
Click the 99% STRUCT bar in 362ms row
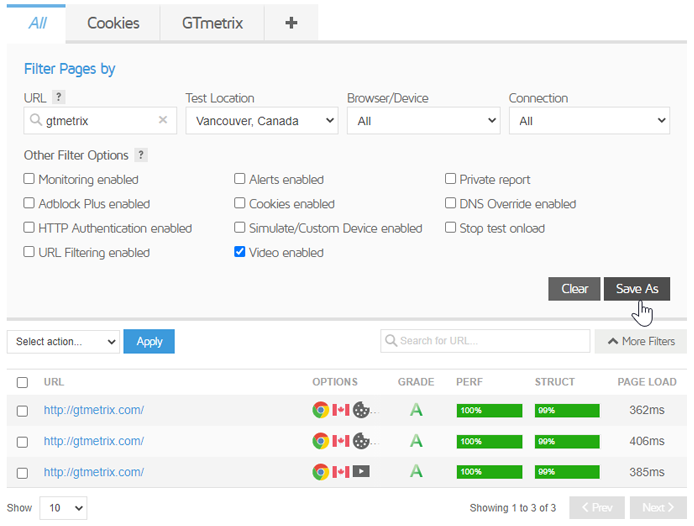[567, 410]
